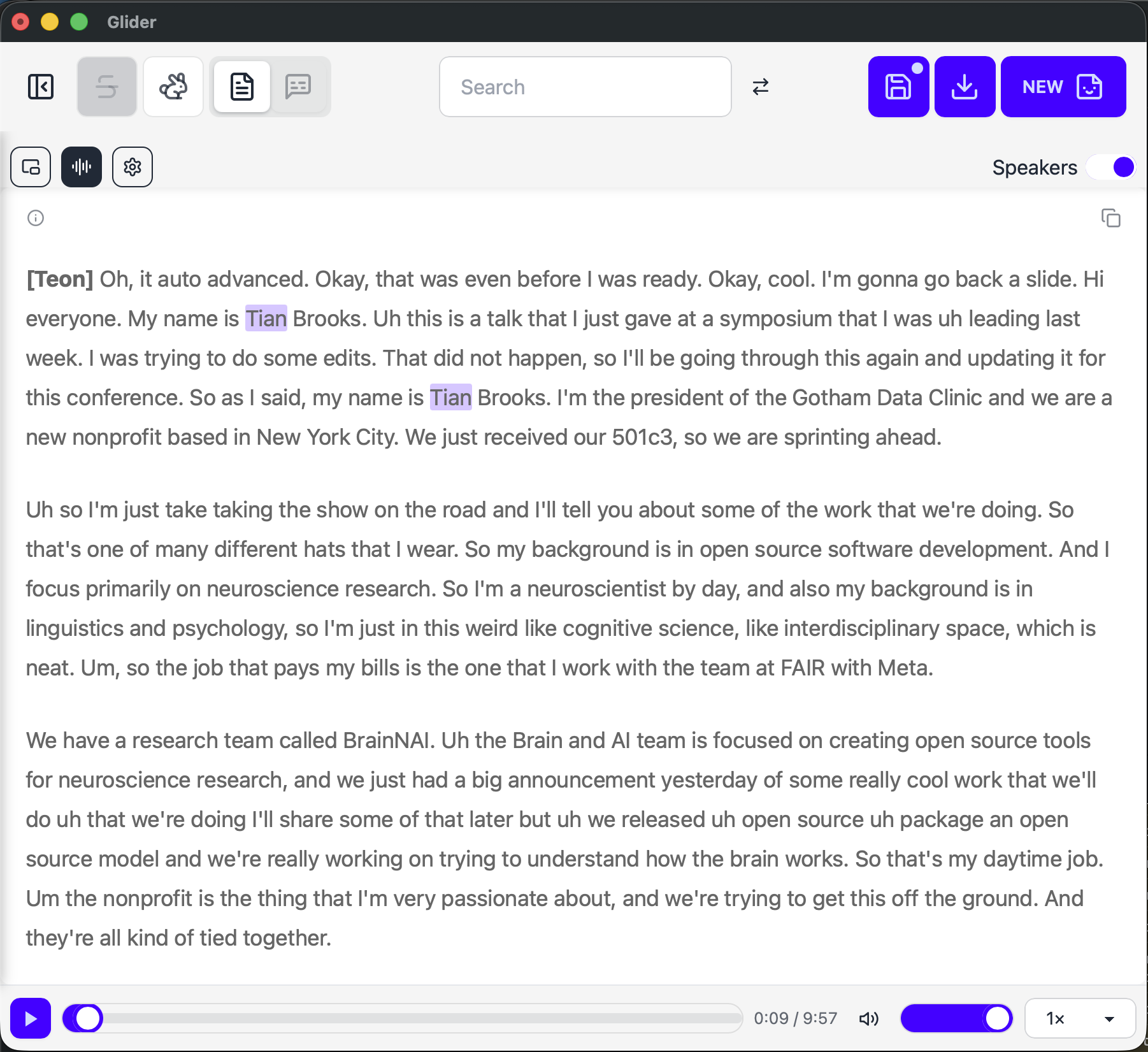Play the audio recording

[31, 1018]
